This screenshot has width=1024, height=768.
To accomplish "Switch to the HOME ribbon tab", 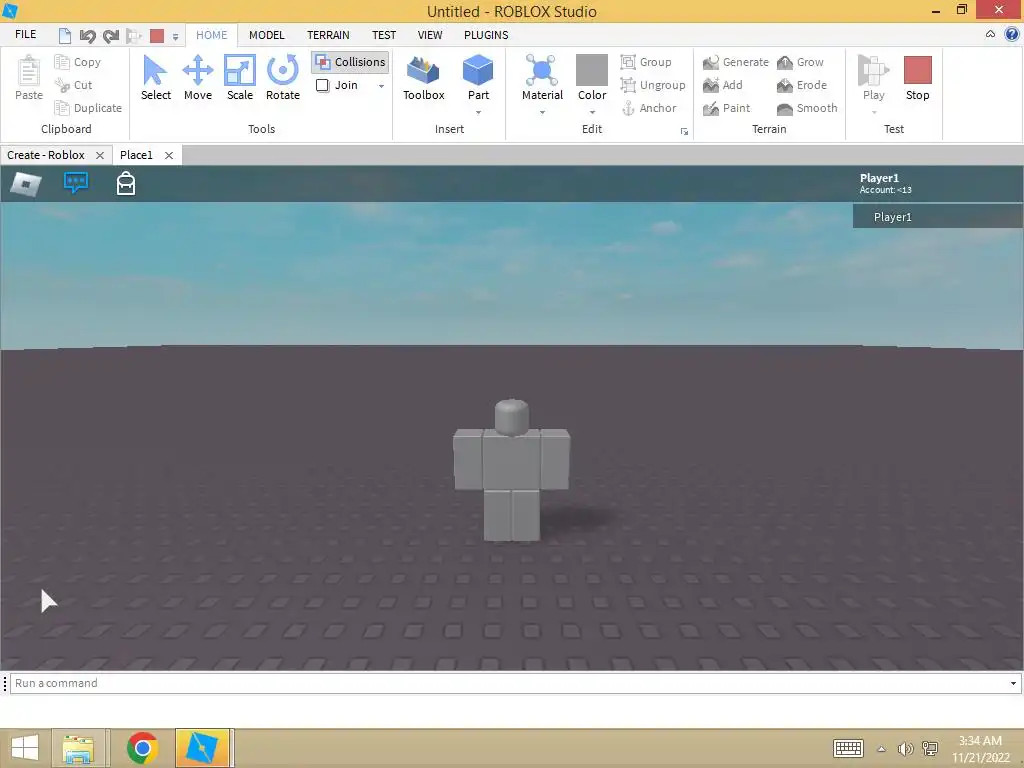I will click(x=212, y=35).
